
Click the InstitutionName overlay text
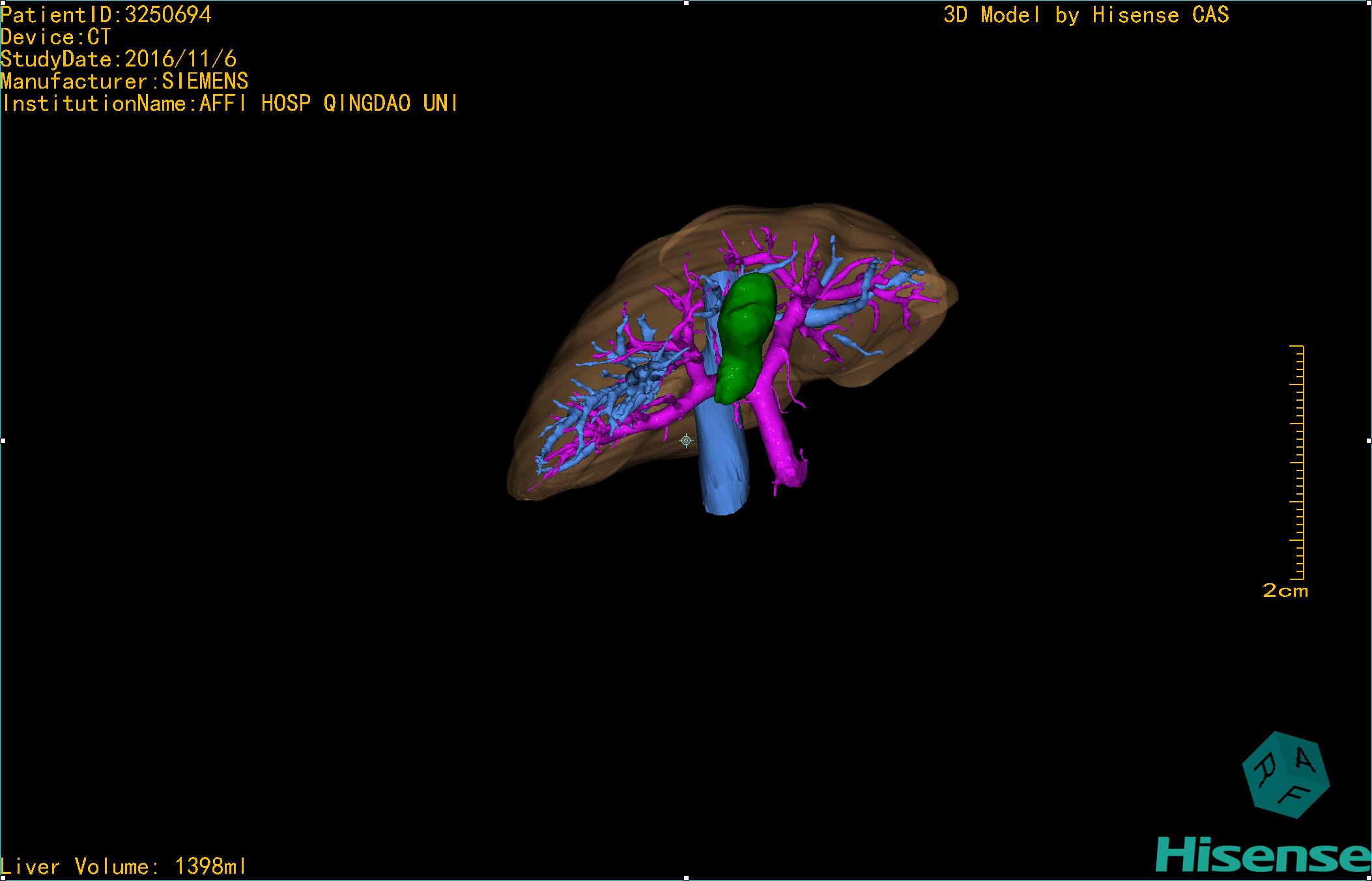tap(229, 103)
